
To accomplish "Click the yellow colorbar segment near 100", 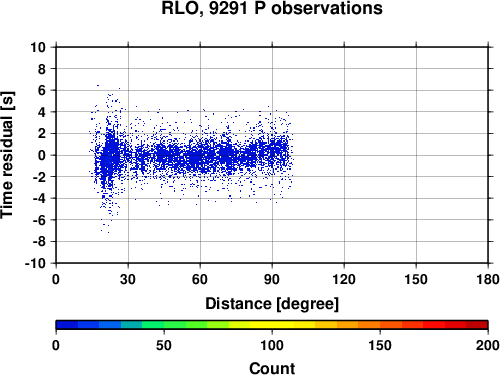I will click(272, 325).
